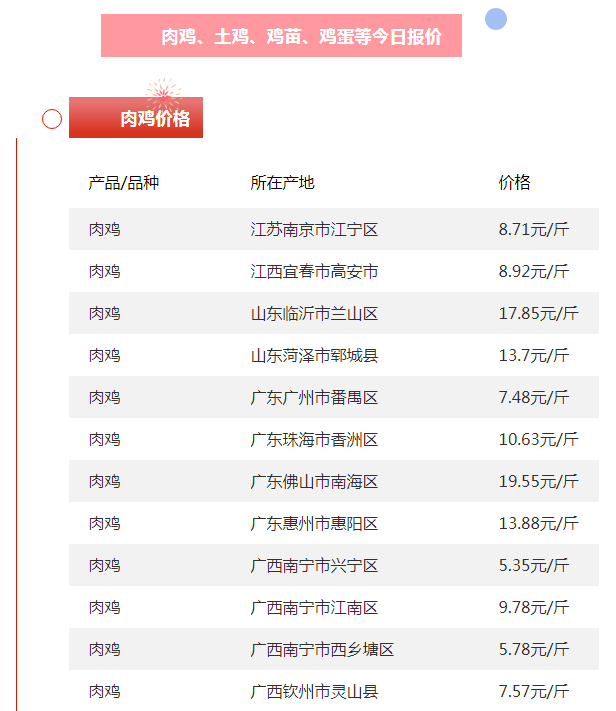Viewport: 616px width, 711px height.
Task: Click the 7.57元/斤 price for 灵山县
Action: point(533,692)
